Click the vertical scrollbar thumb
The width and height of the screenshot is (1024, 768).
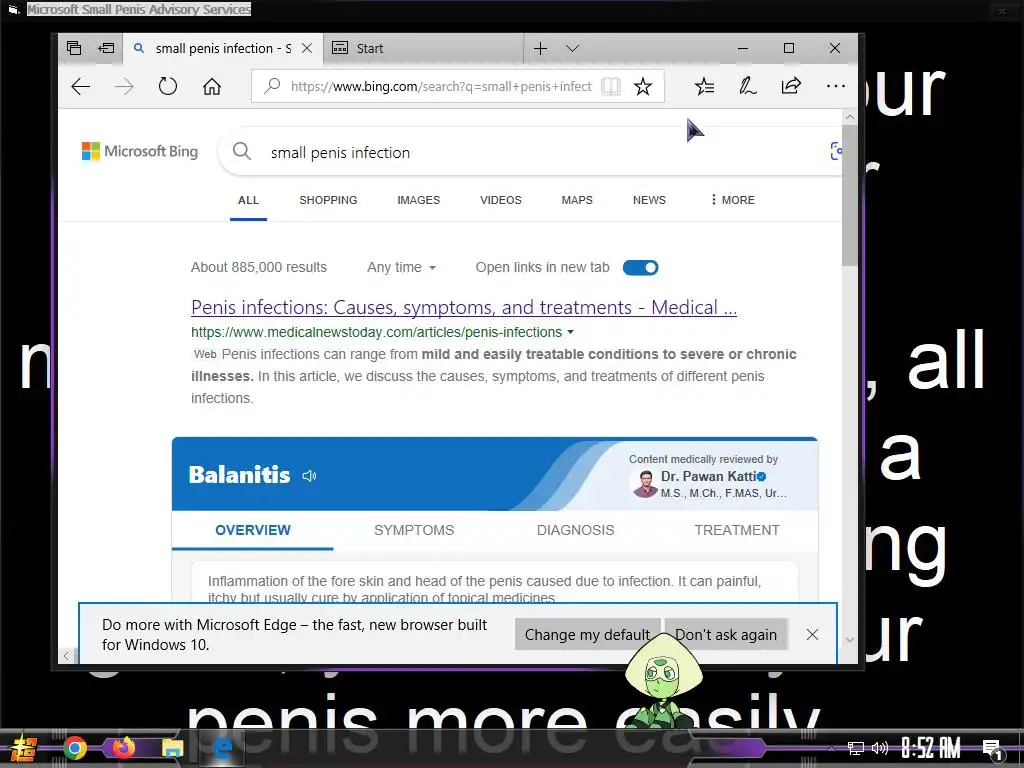pyautogui.click(x=850, y=196)
